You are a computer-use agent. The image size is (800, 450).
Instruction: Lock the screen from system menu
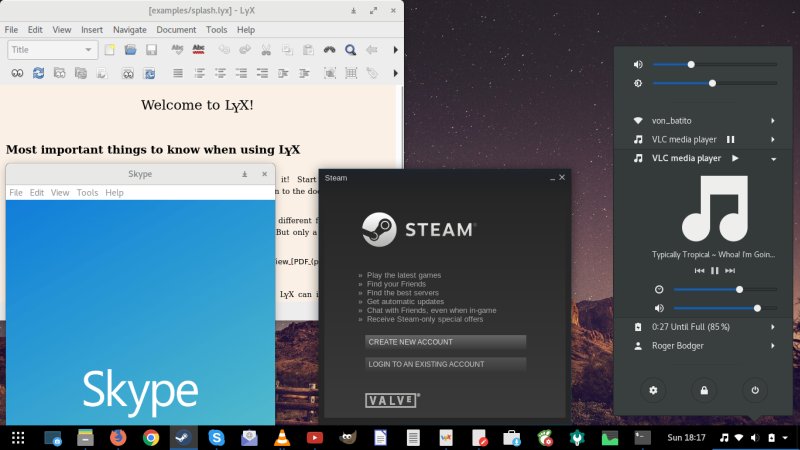(704, 390)
